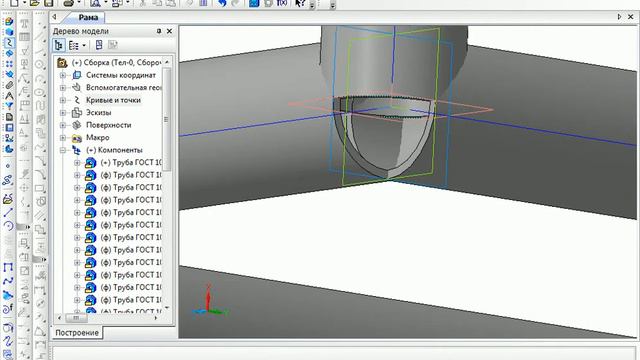640x360 pixels.
Task: Click the model tree vertical scrollbar
Action: (x=167, y=119)
